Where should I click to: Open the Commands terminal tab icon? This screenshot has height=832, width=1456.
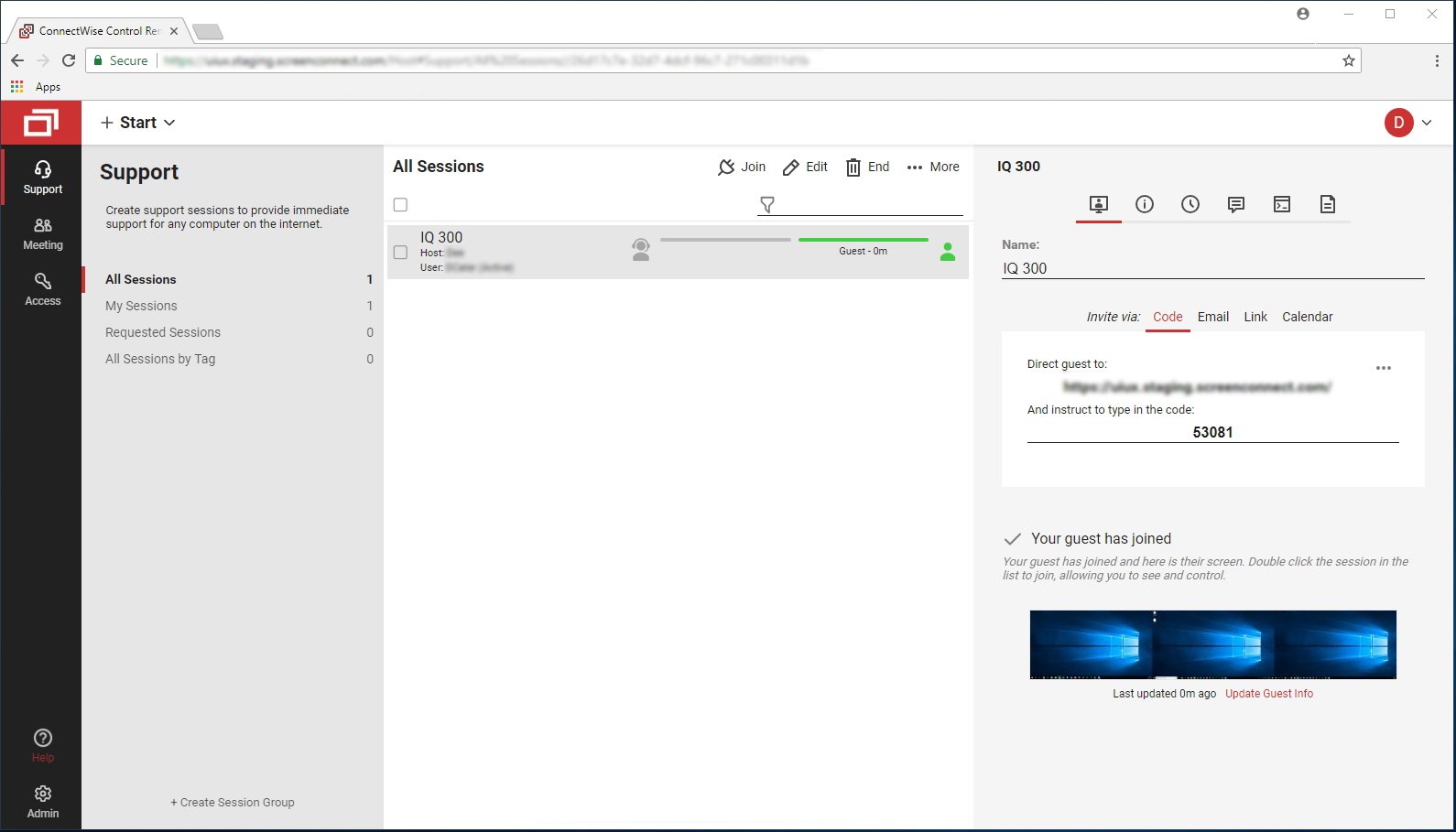click(1282, 204)
